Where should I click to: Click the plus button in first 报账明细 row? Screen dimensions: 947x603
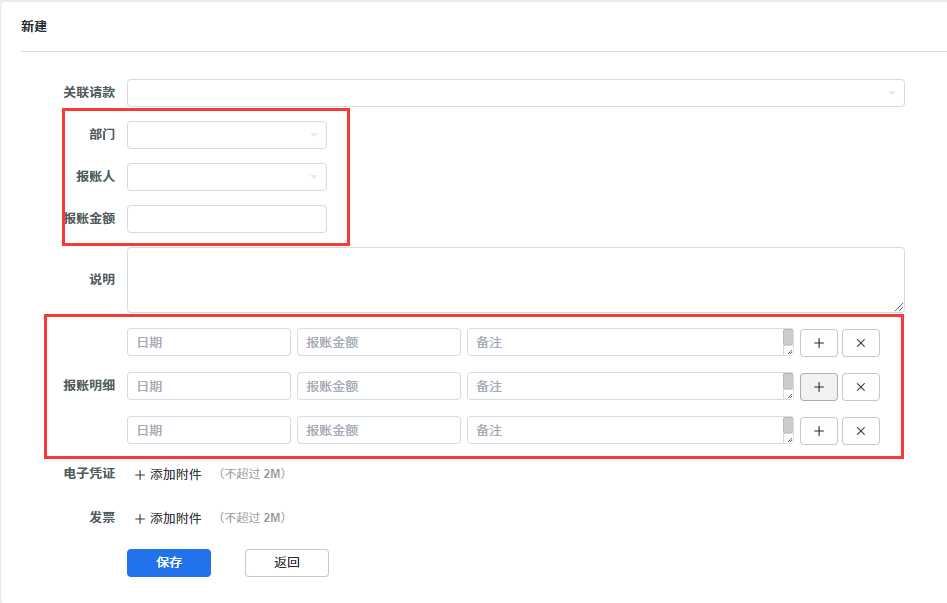pyautogui.click(x=818, y=343)
